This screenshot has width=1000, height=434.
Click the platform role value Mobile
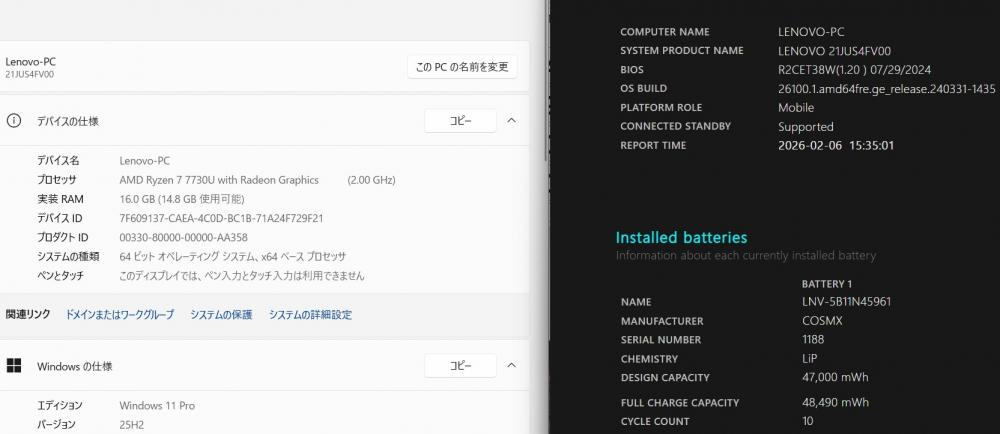click(796, 108)
